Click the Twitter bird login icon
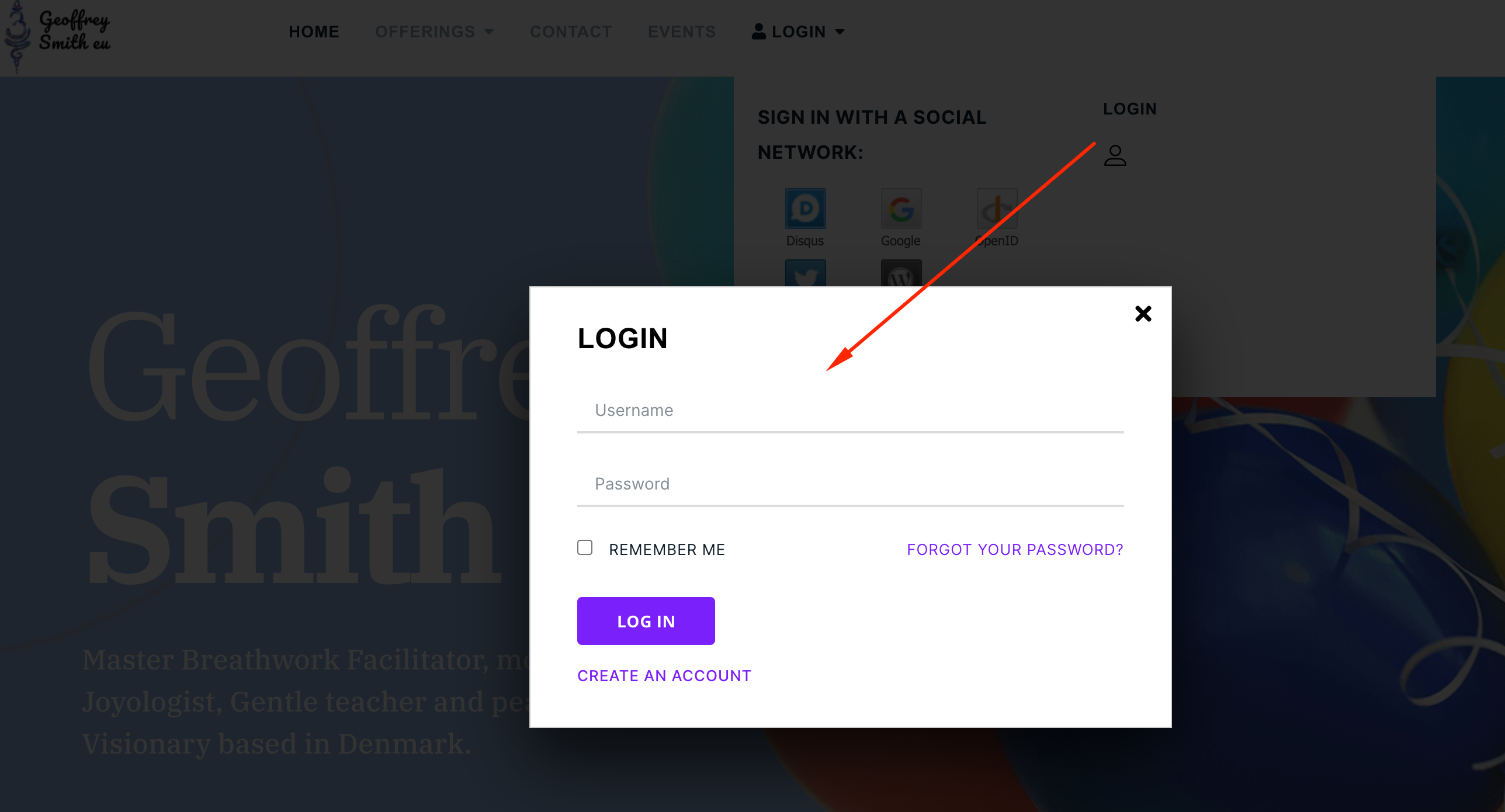1505x812 pixels. 805,274
